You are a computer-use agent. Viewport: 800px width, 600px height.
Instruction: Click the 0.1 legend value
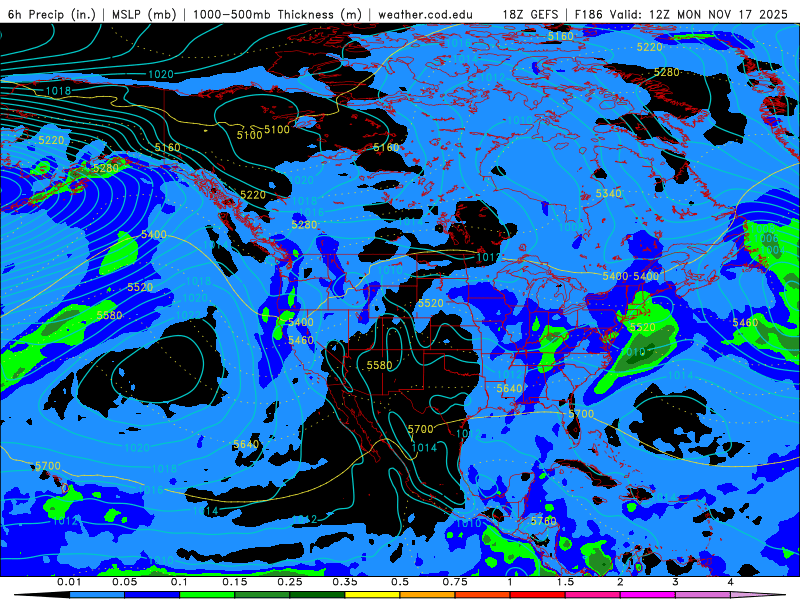179,582
